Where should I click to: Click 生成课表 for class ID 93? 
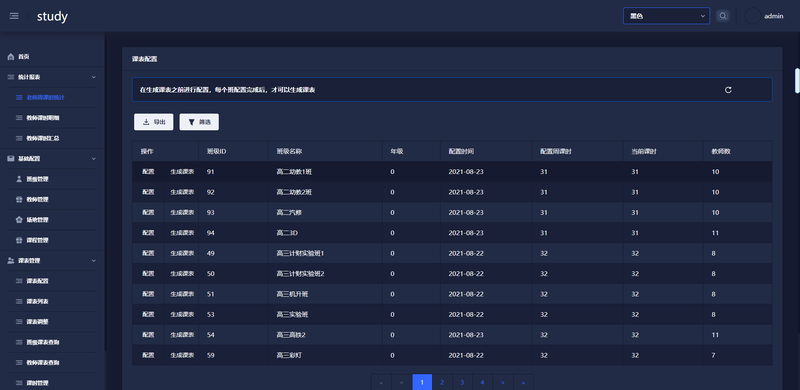(x=182, y=213)
